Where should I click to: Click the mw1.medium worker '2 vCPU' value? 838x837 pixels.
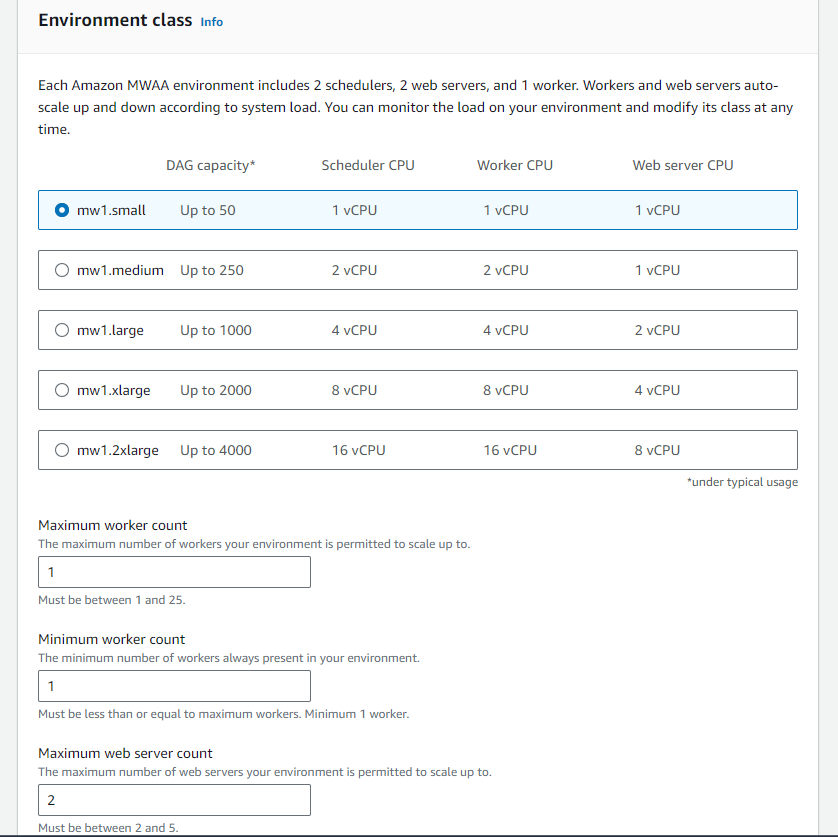[x=506, y=270]
